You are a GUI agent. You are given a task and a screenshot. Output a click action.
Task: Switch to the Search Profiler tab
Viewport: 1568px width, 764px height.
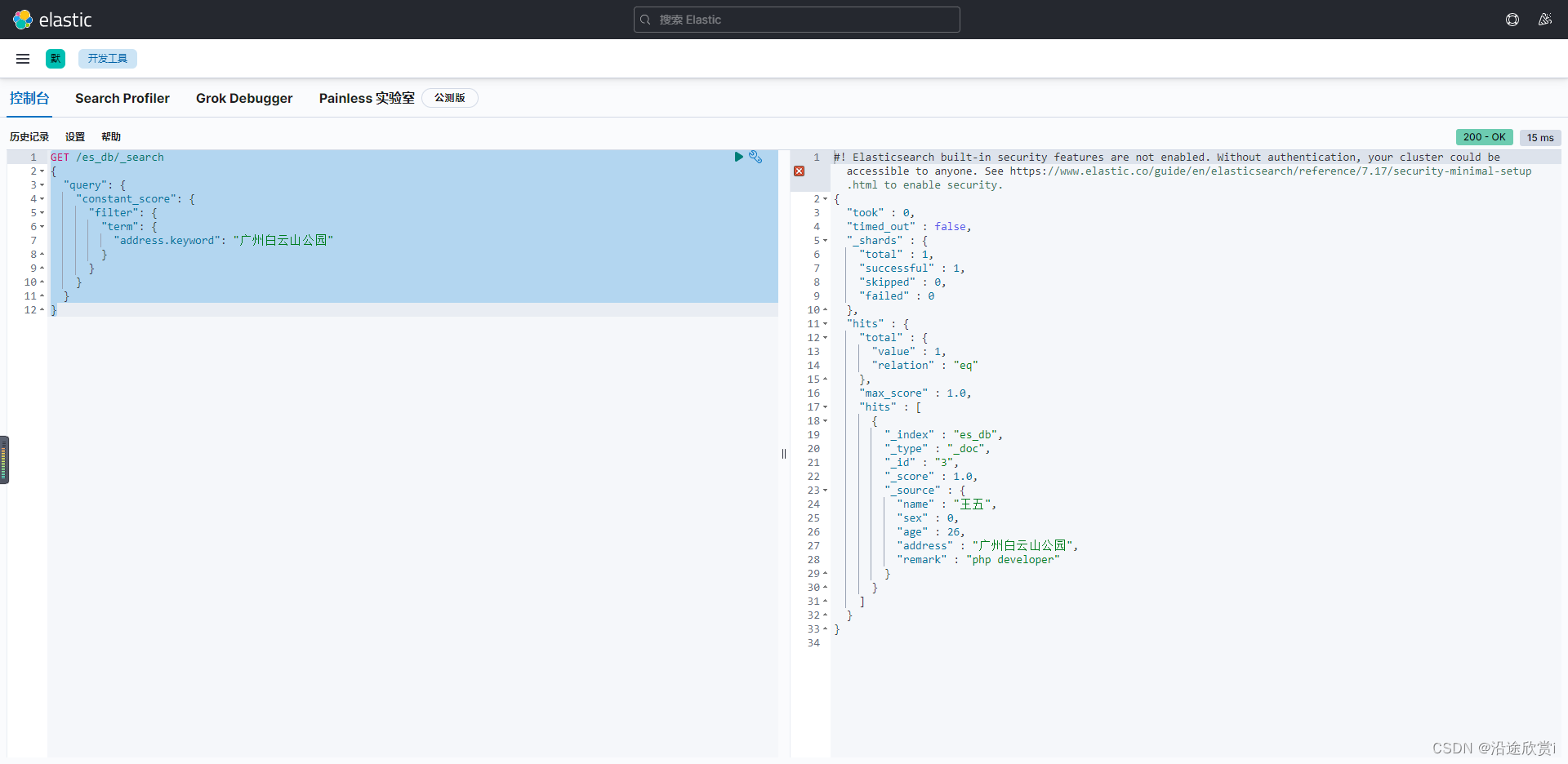pyautogui.click(x=122, y=98)
